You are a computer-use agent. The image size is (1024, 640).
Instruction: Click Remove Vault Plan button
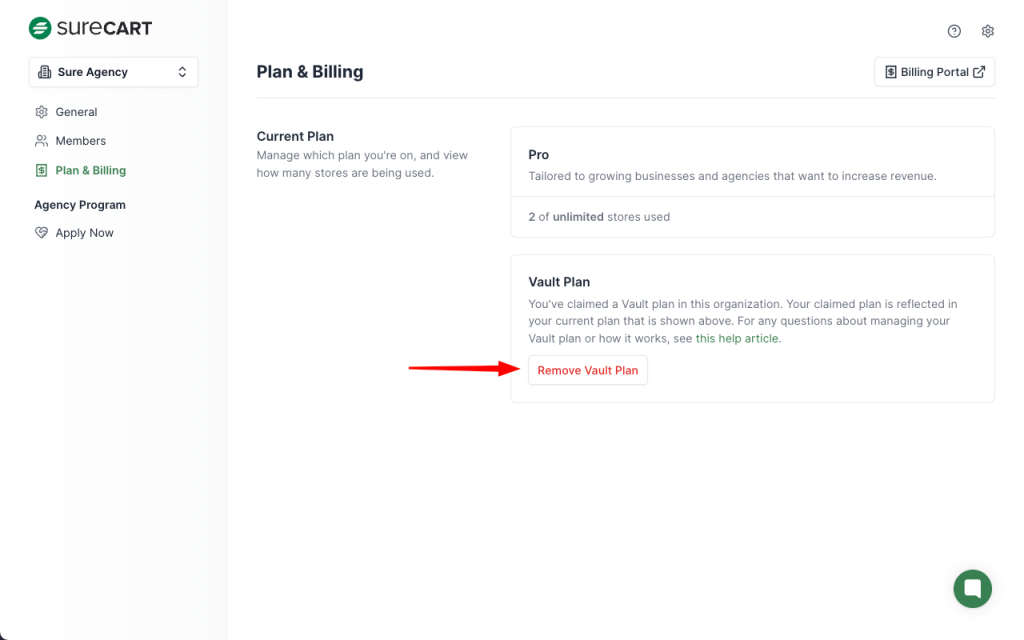(588, 370)
